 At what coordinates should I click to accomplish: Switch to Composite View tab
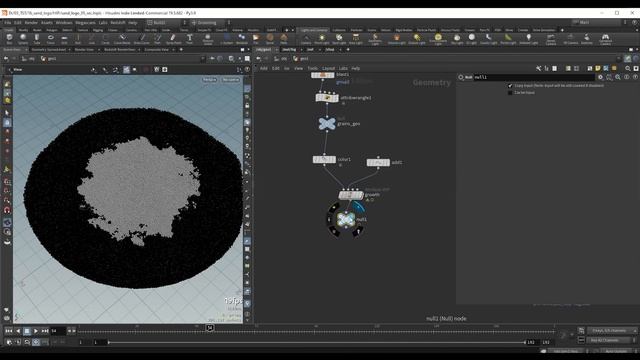156,49
